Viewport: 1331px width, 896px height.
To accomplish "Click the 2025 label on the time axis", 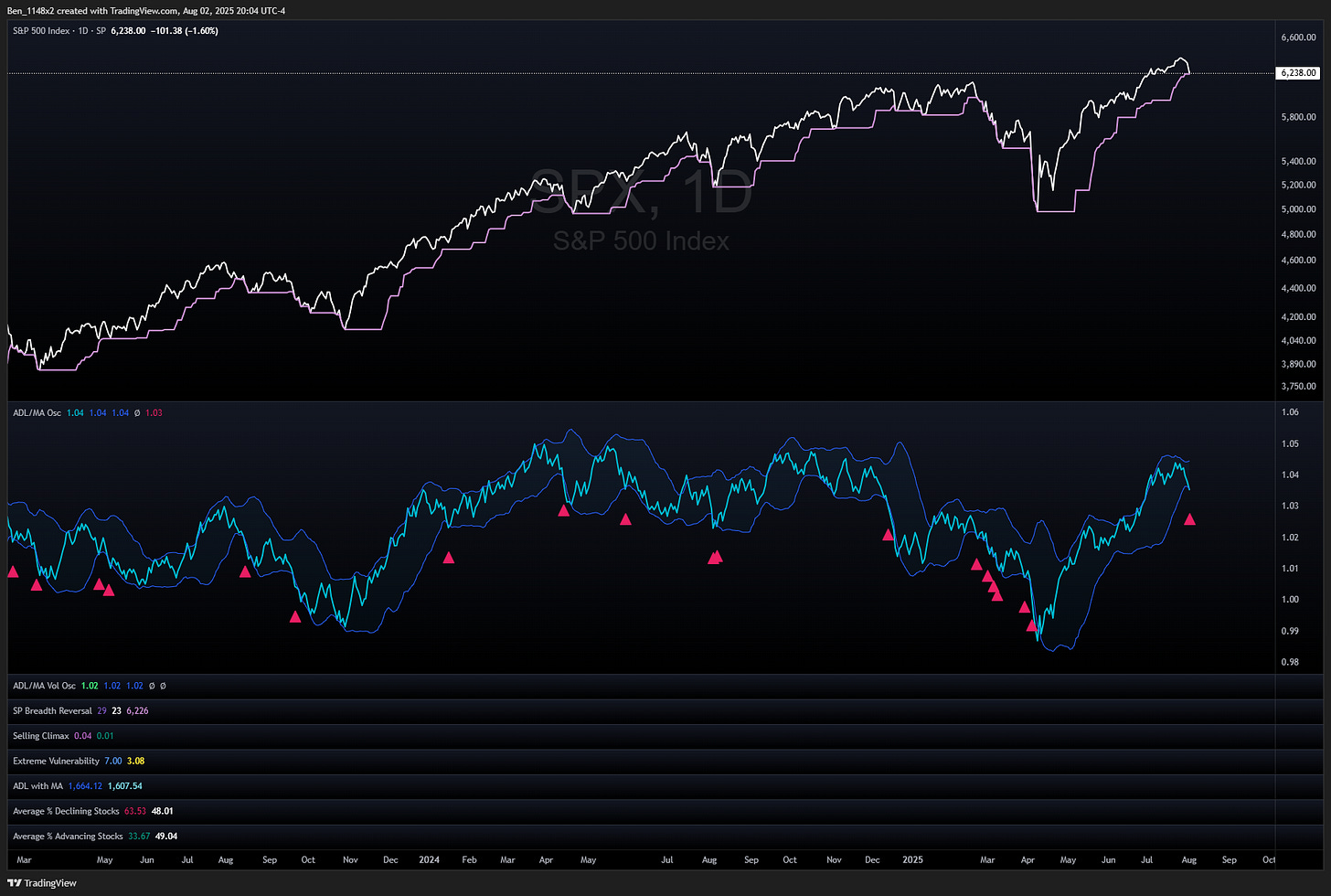I will point(912,860).
